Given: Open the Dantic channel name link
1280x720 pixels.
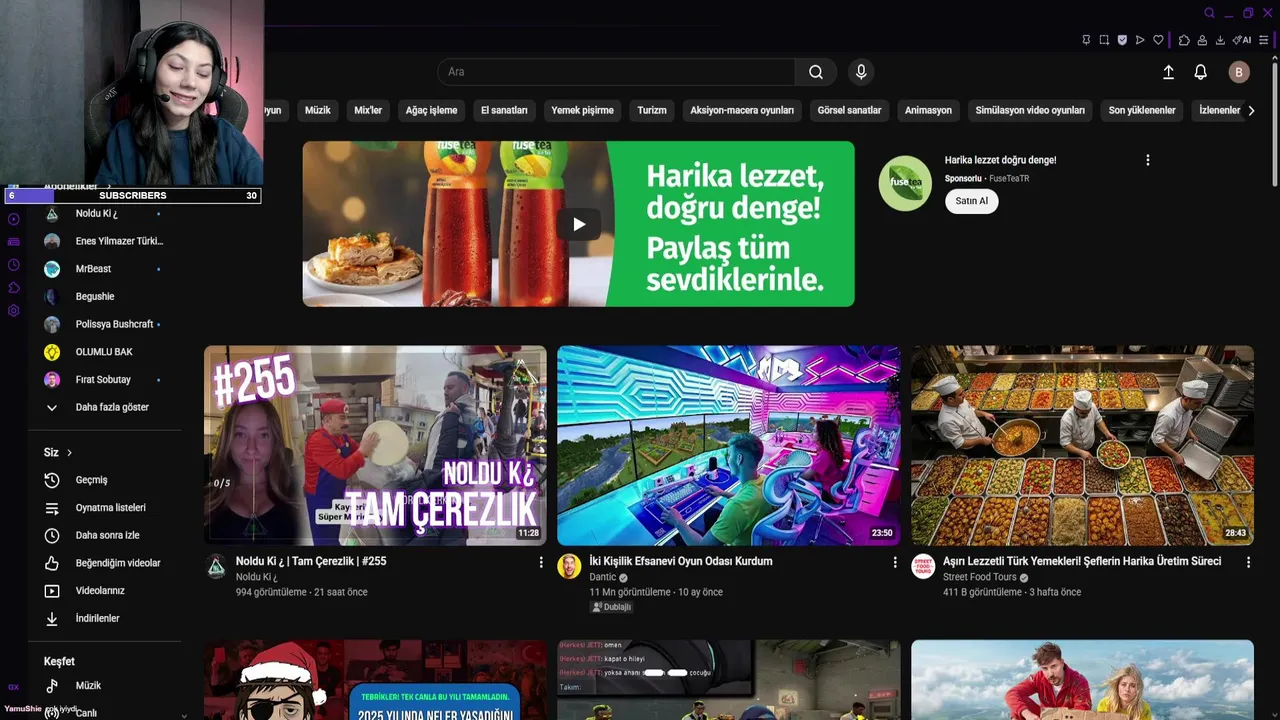Looking at the screenshot, I should point(603,577).
